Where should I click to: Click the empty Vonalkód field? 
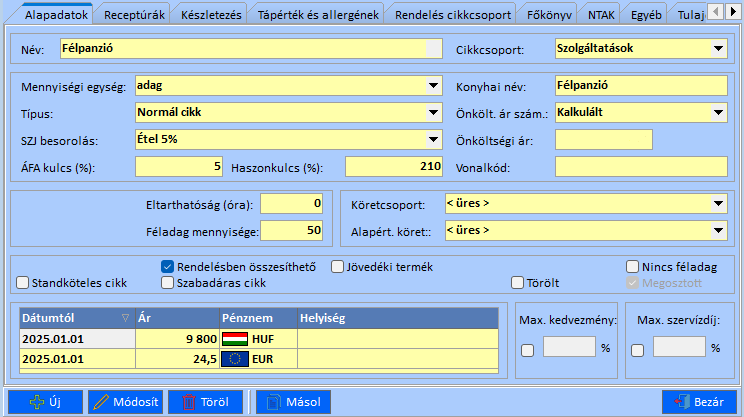point(641,167)
